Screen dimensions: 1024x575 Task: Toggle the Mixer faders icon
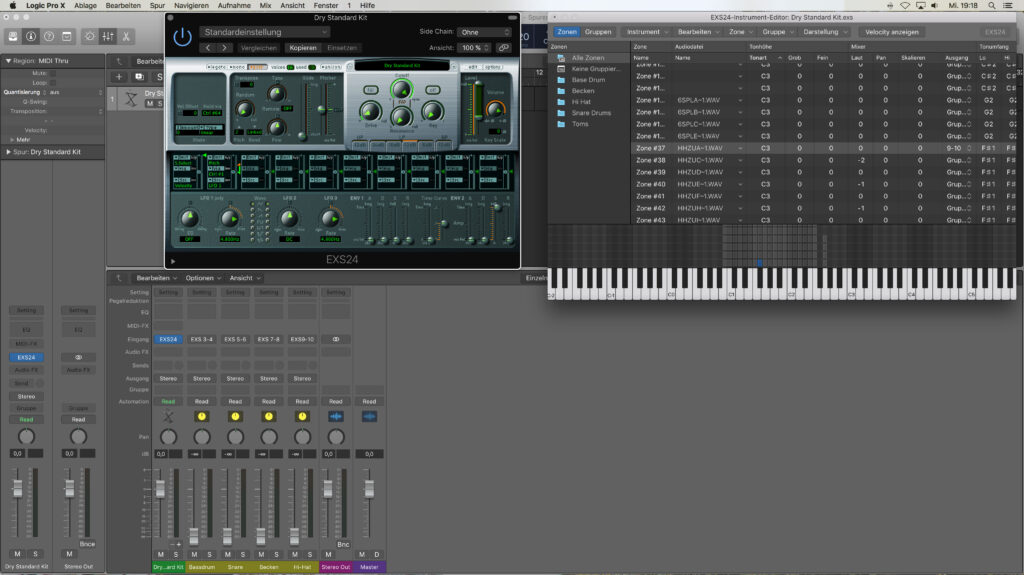[x=108, y=37]
